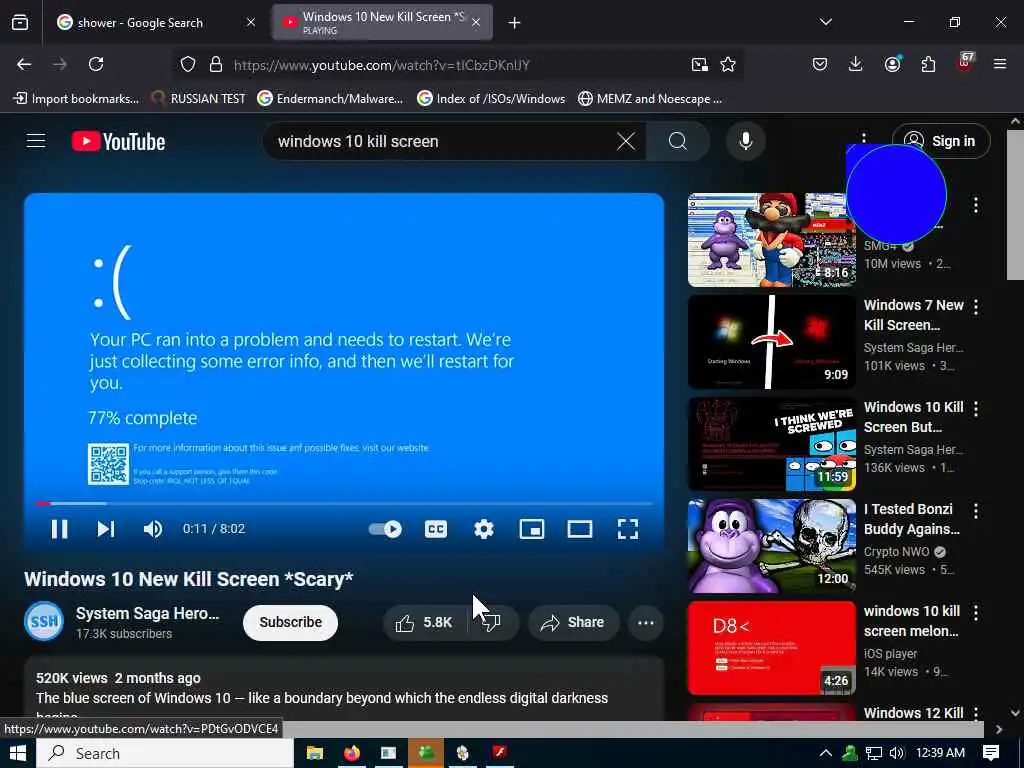Image resolution: width=1024 pixels, height=768 pixels.
Task: Open the uBlock extension icon with badge
Action: (x=965, y=63)
